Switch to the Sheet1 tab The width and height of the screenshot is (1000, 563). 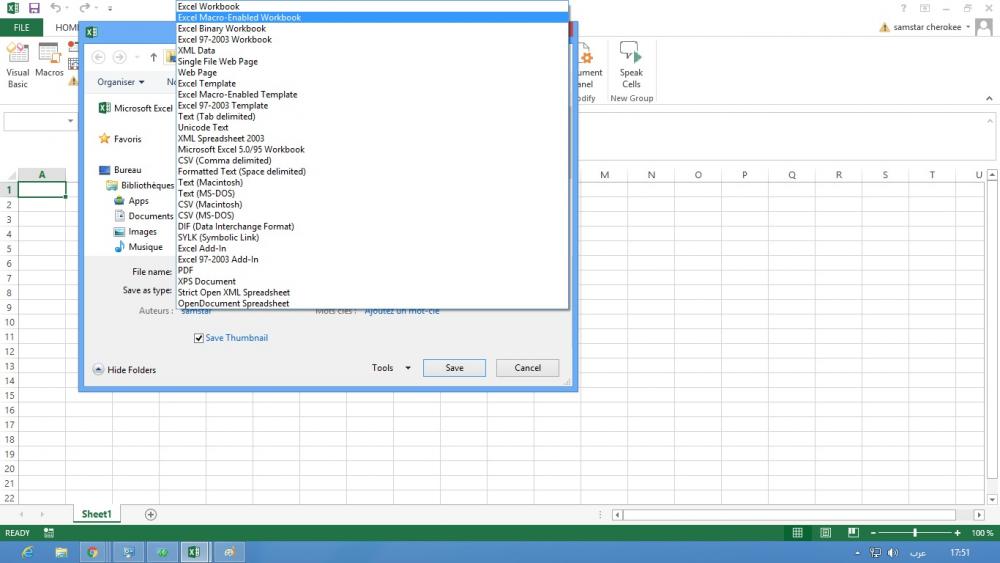click(96, 514)
